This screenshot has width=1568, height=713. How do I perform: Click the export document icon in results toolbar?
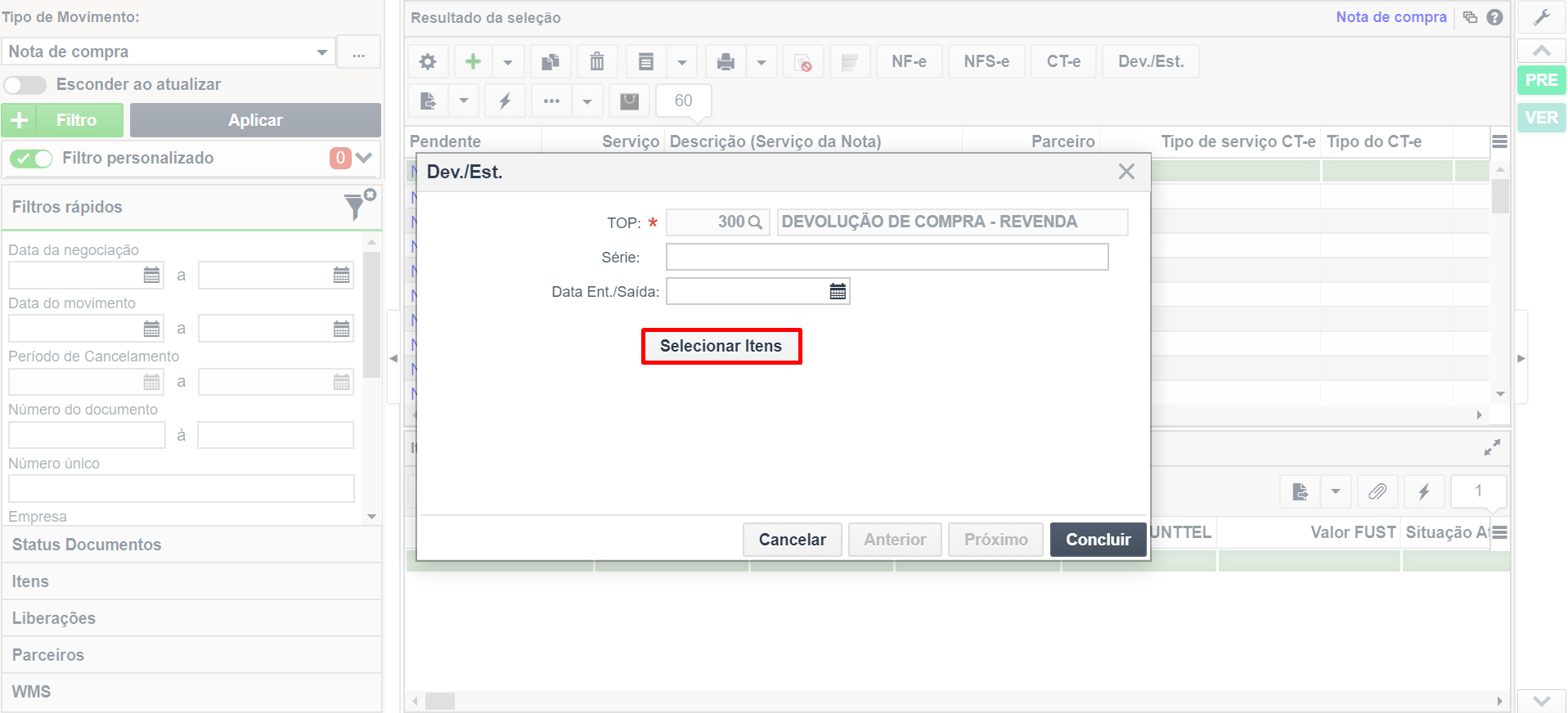point(428,101)
